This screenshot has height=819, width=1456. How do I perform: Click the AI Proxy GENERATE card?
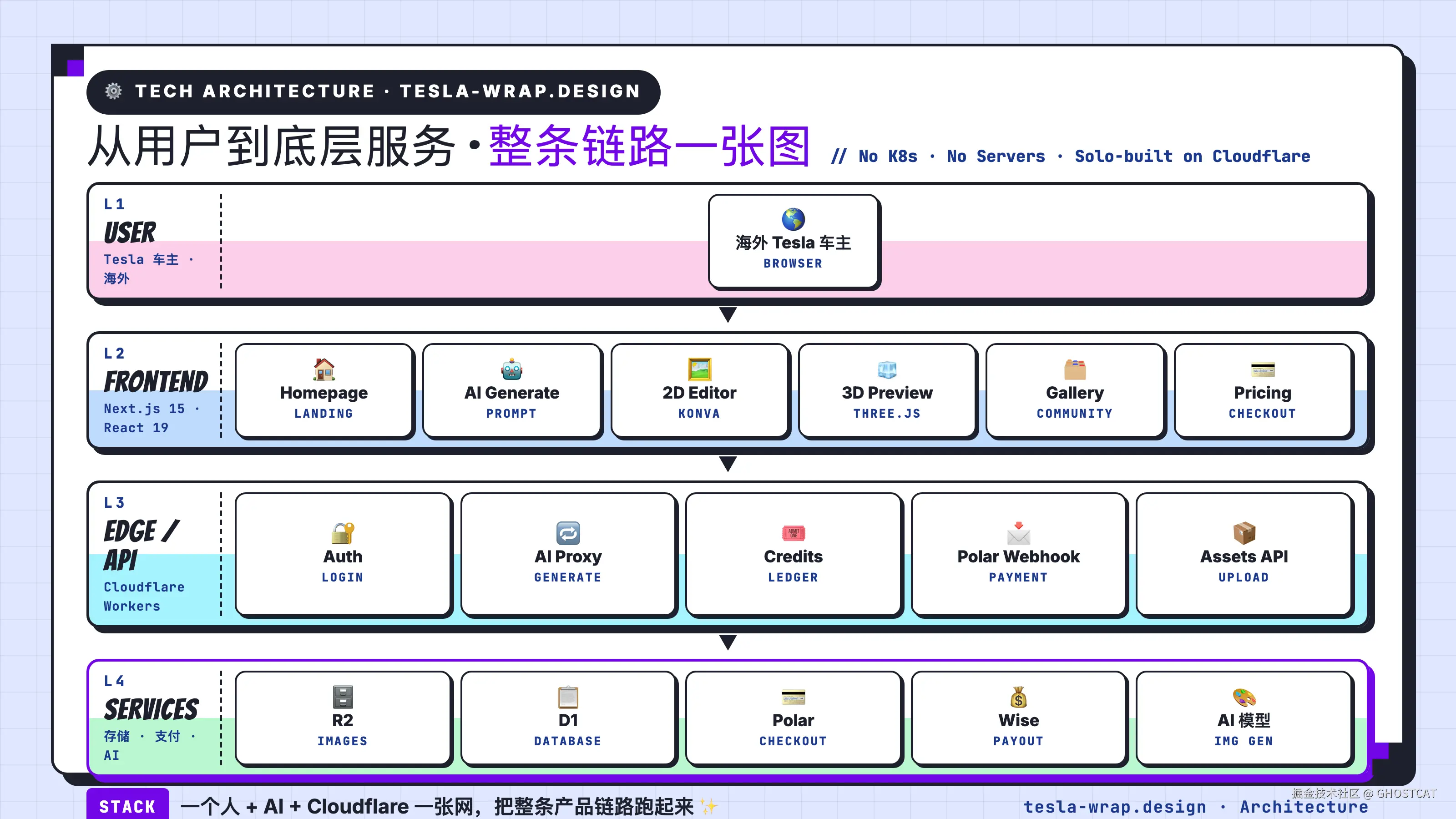tap(568, 554)
